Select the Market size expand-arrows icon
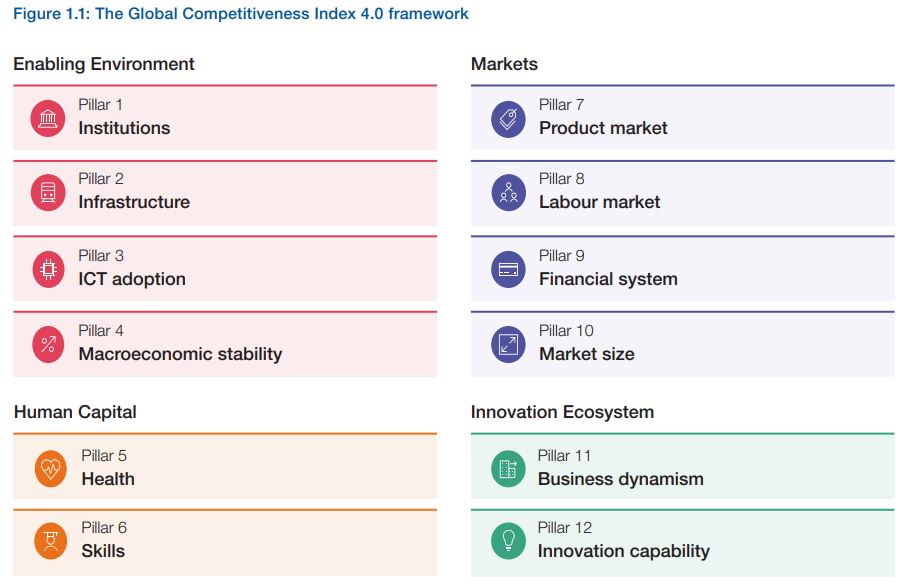Screen dimensions: 906x588 [x=508, y=344]
